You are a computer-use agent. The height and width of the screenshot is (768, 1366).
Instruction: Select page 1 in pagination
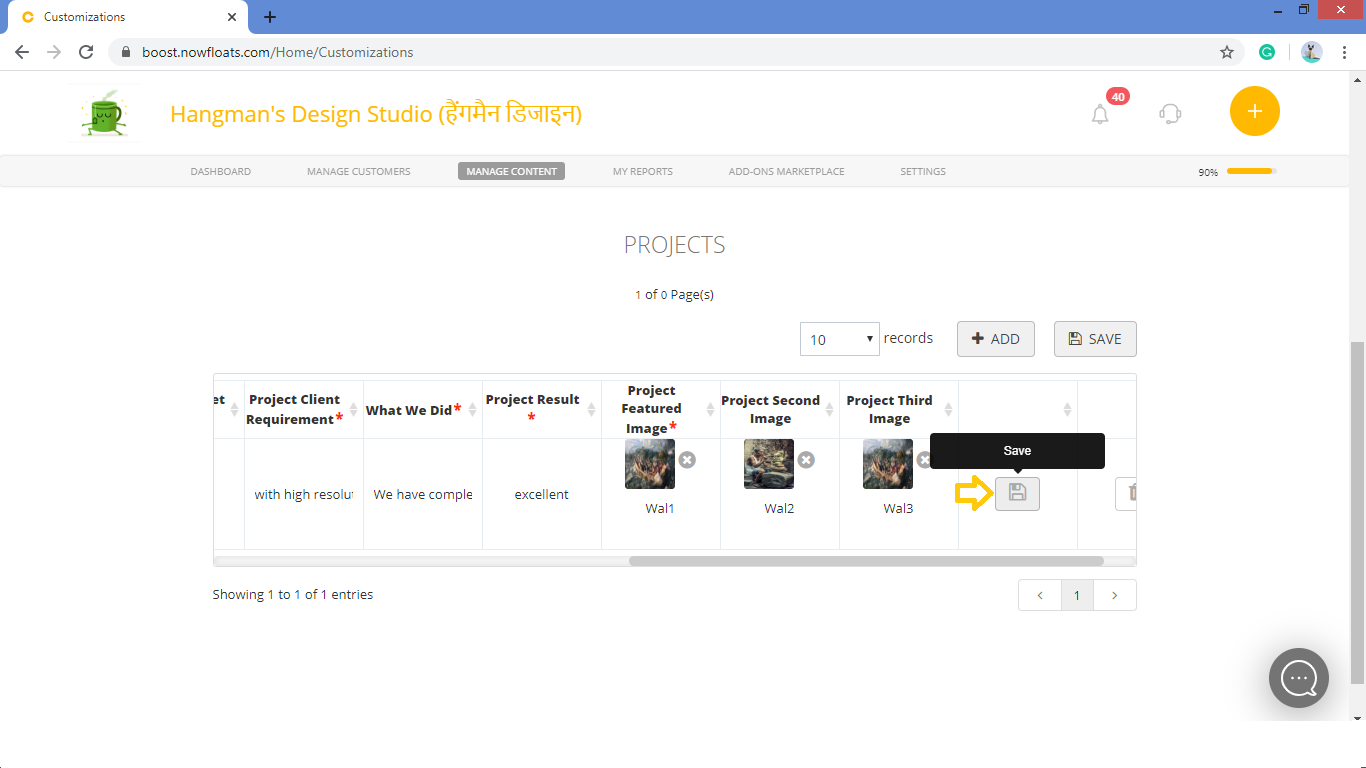(1077, 595)
